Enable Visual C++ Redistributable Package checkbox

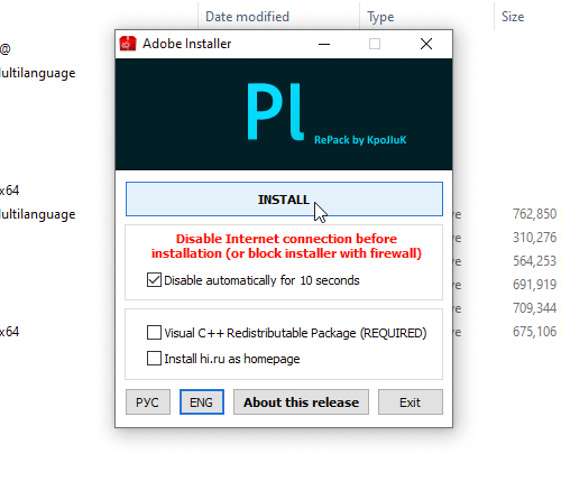tap(154, 333)
